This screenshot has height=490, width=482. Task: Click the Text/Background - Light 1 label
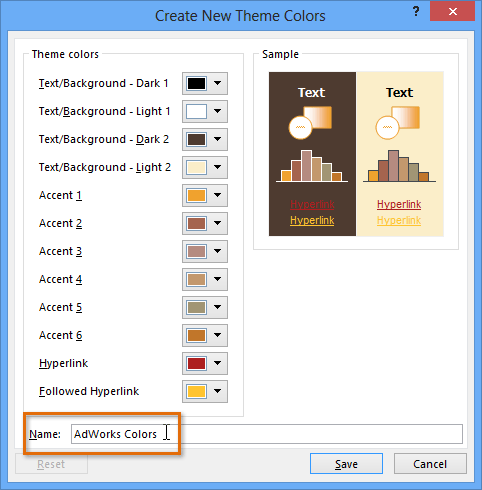click(105, 111)
